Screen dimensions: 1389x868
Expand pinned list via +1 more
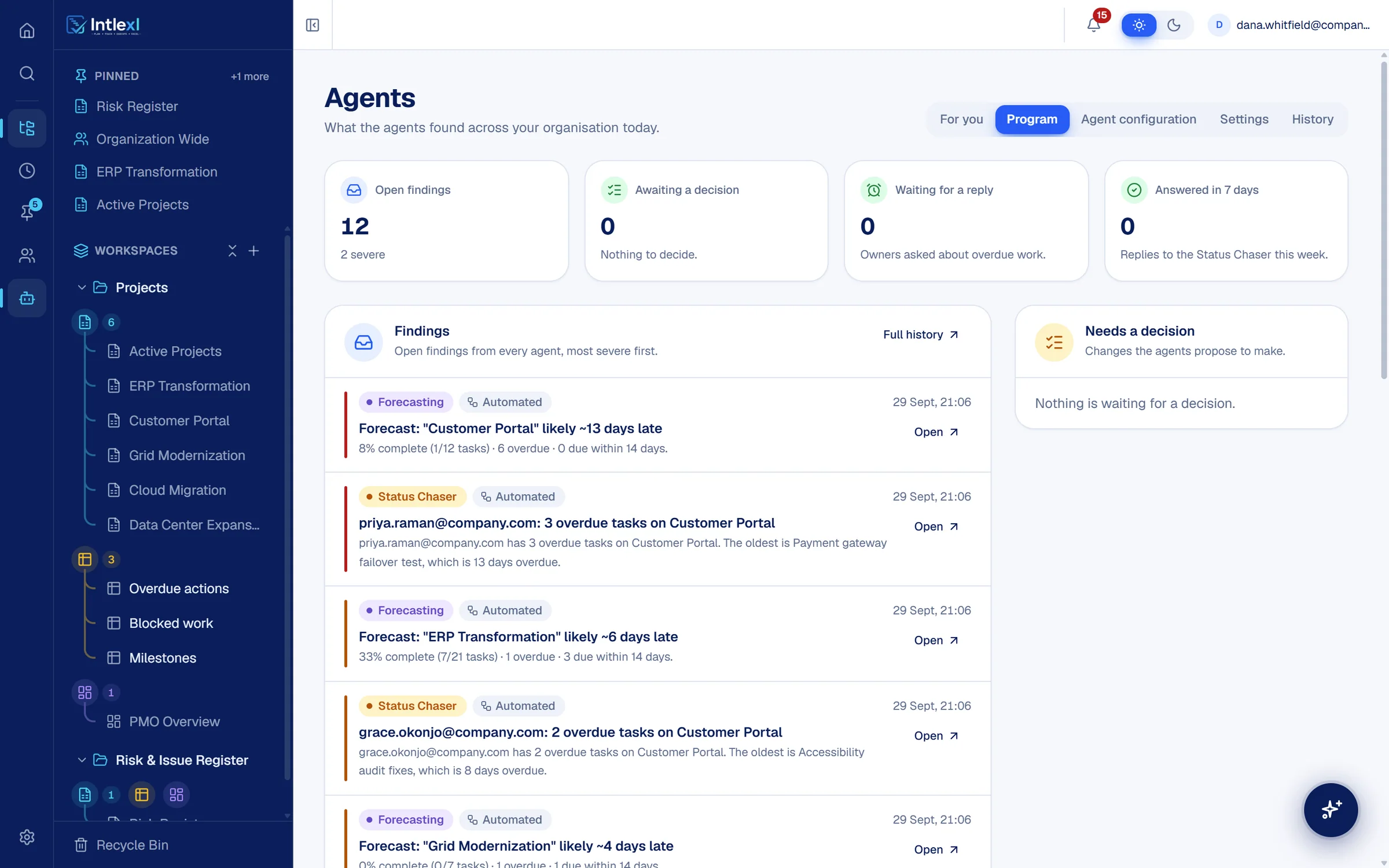249,76
